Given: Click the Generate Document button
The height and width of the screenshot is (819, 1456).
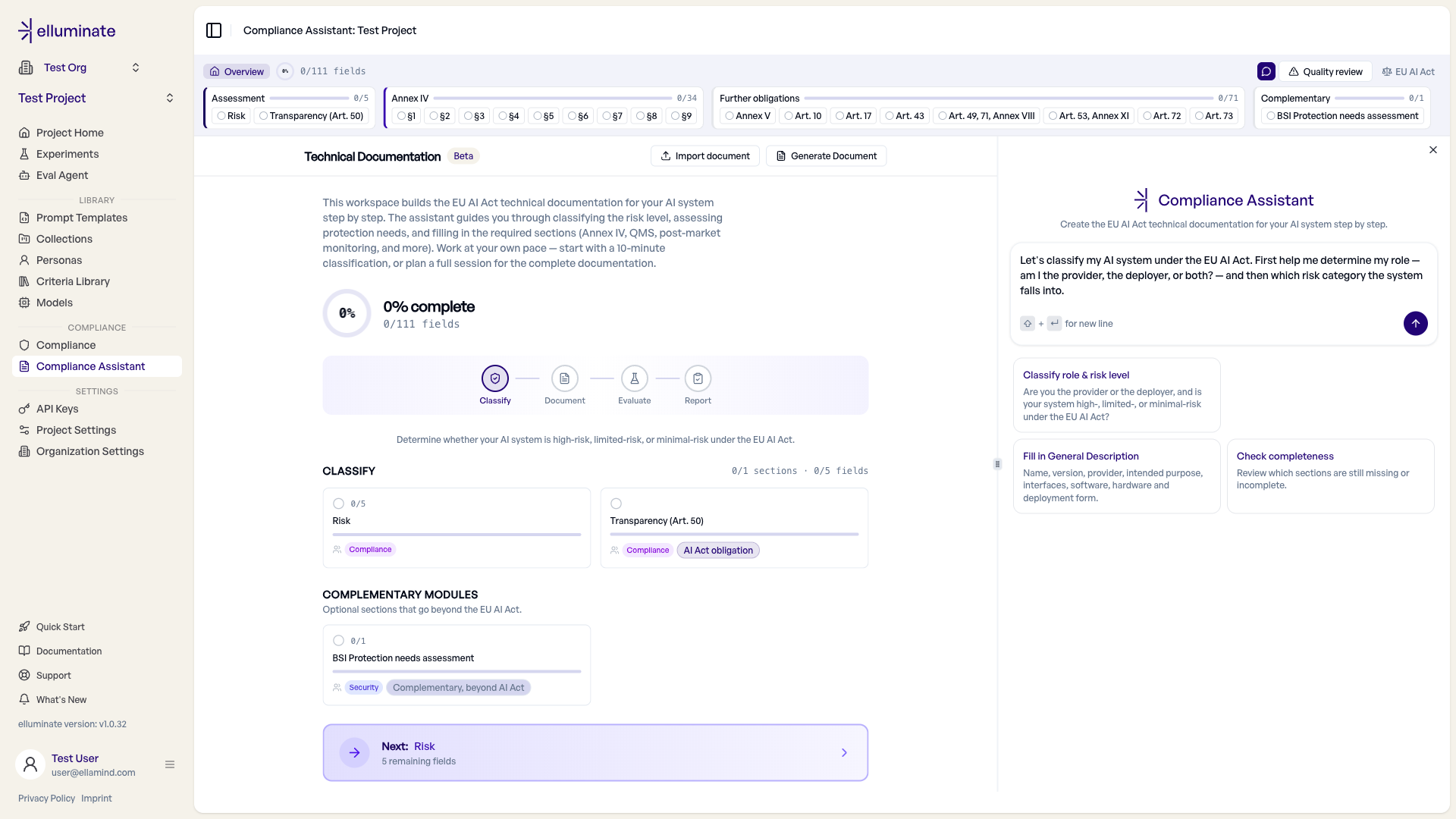Looking at the screenshot, I should click(826, 156).
